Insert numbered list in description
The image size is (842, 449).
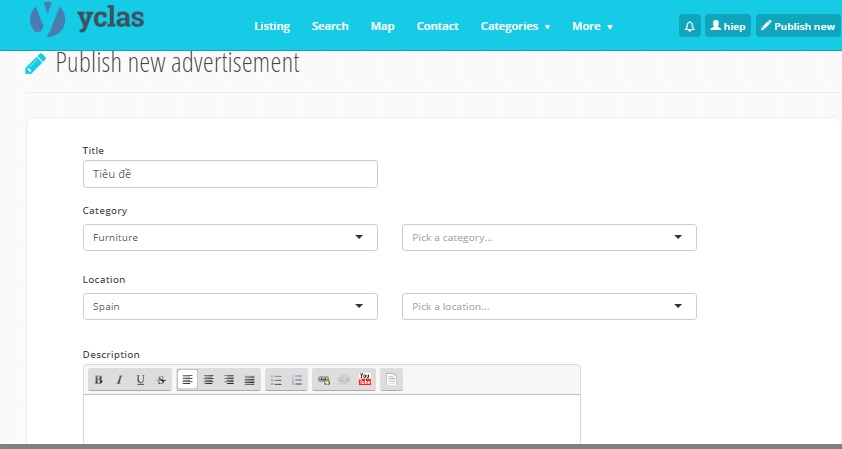coord(297,380)
